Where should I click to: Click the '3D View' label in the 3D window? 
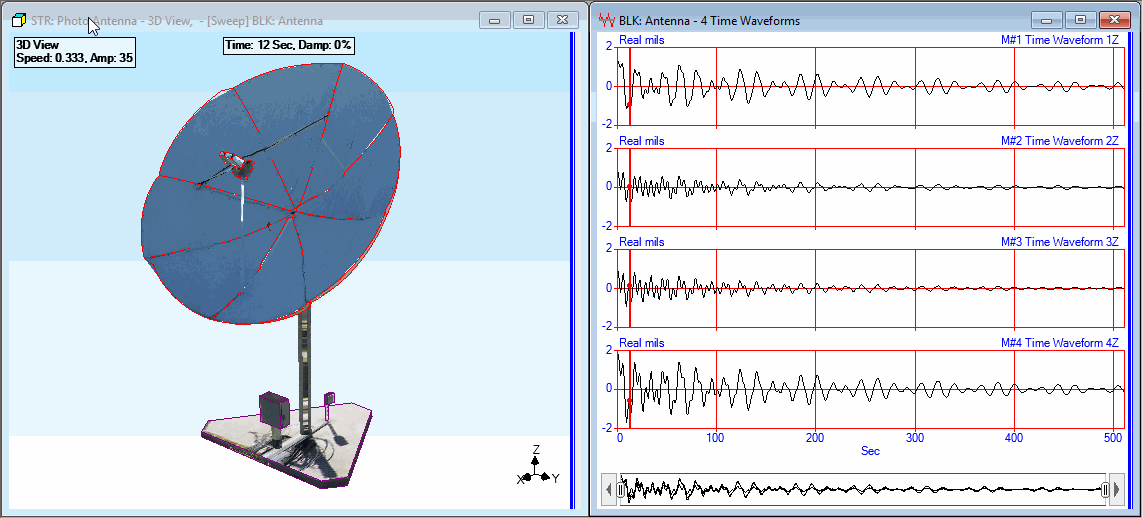coord(37,45)
